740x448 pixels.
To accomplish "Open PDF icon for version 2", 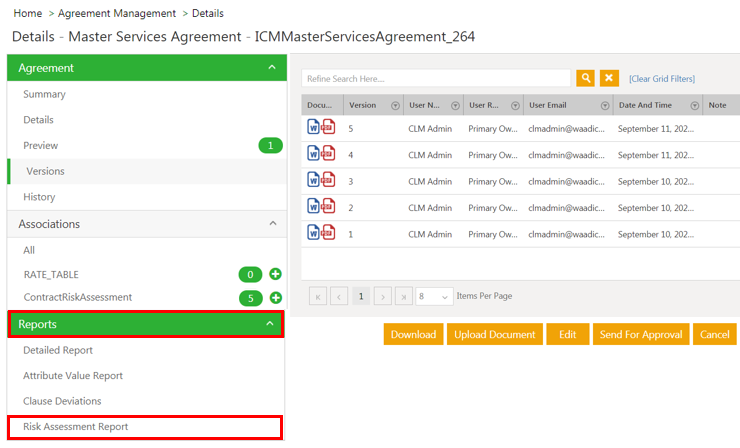I will [328, 206].
